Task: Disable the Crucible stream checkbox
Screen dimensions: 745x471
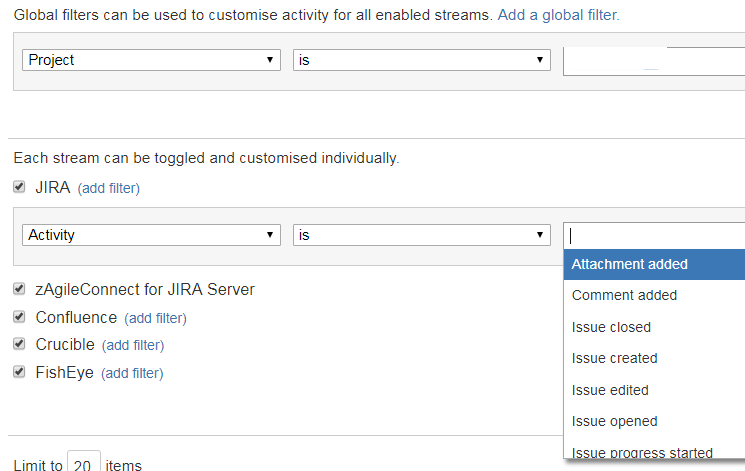Action: pos(19,344)
